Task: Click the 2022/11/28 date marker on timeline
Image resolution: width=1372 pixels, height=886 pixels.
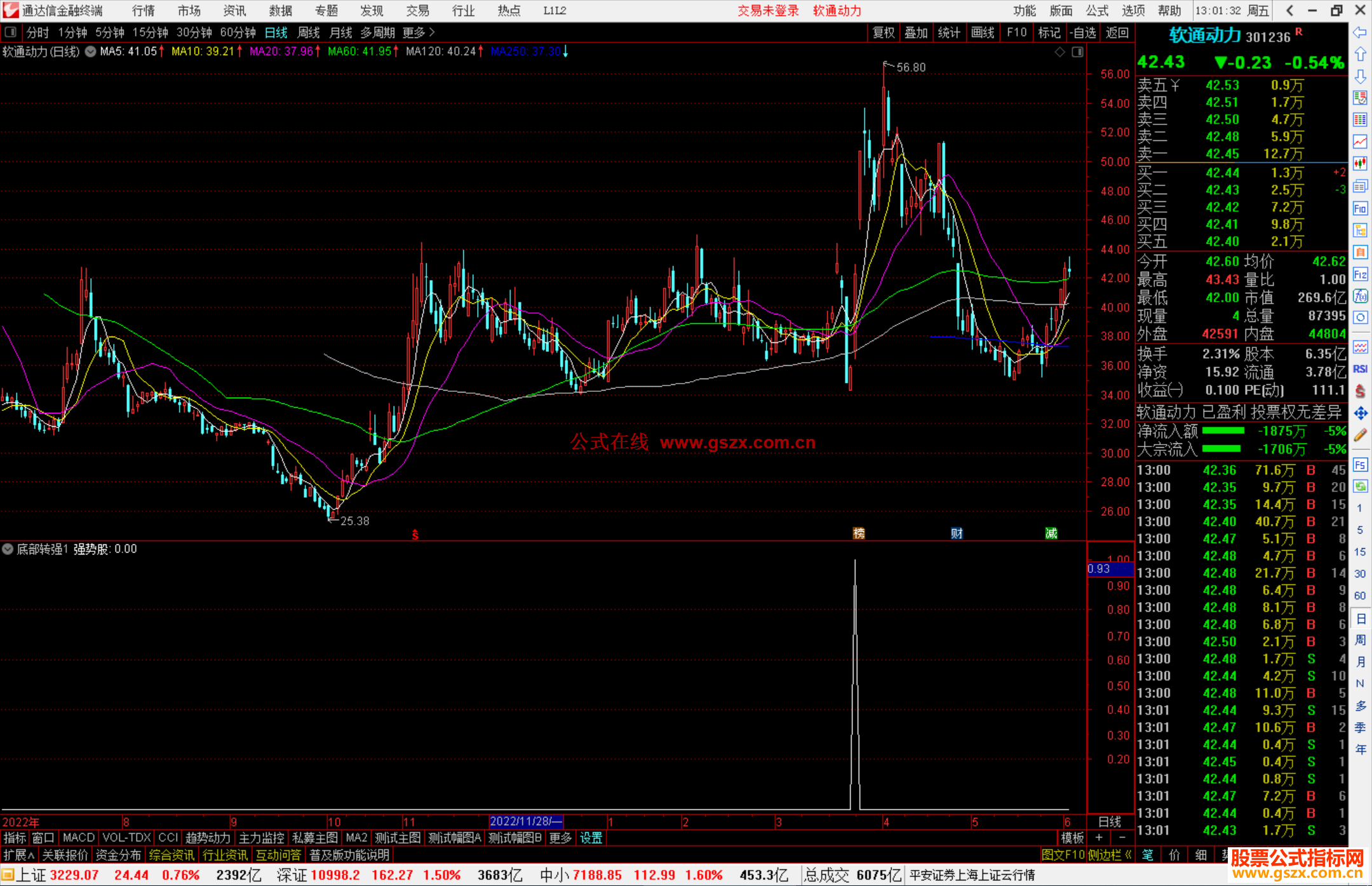Action: click(526, 821)
